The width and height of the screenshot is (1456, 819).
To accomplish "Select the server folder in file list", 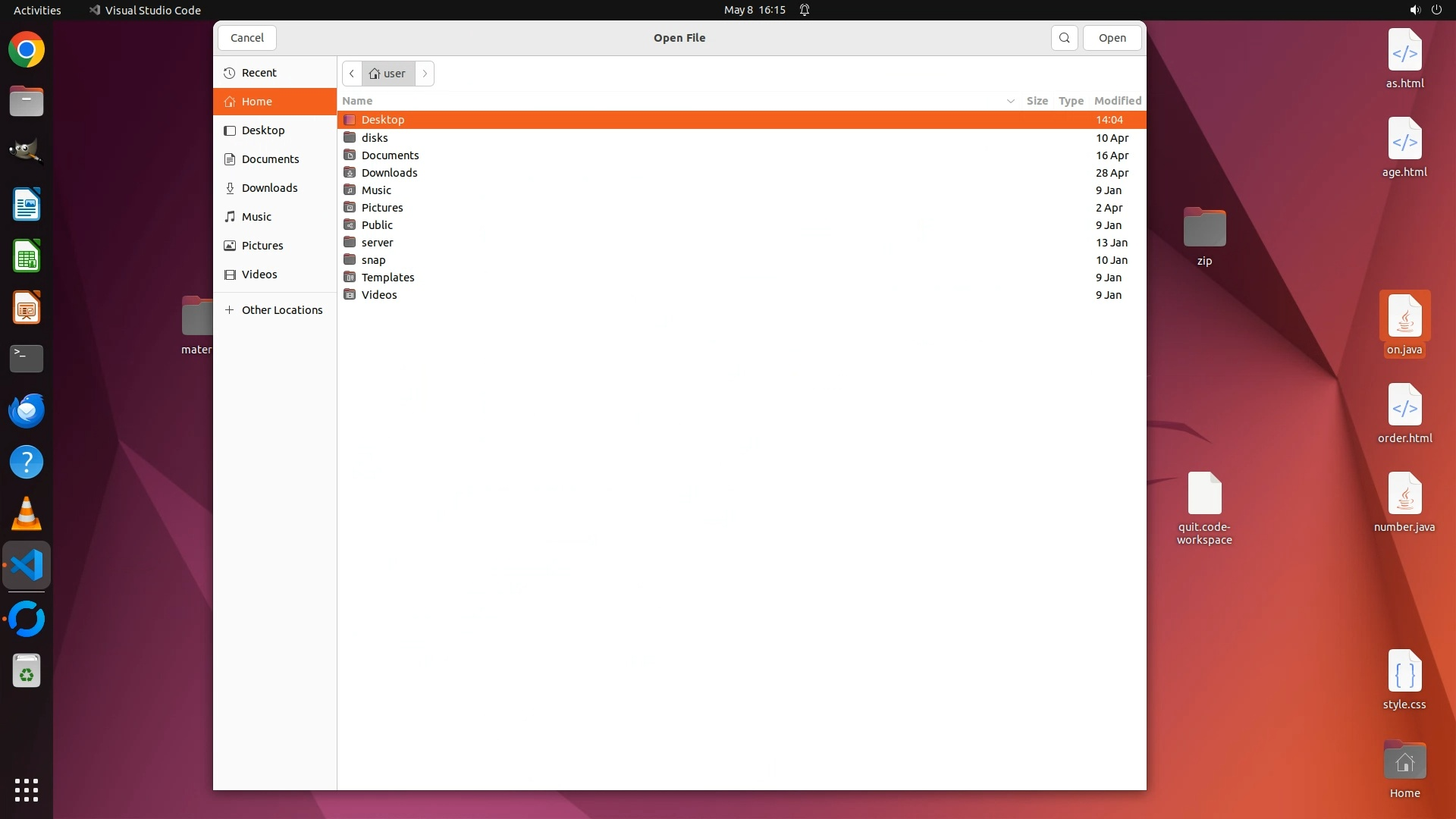I will coord(377,243).
